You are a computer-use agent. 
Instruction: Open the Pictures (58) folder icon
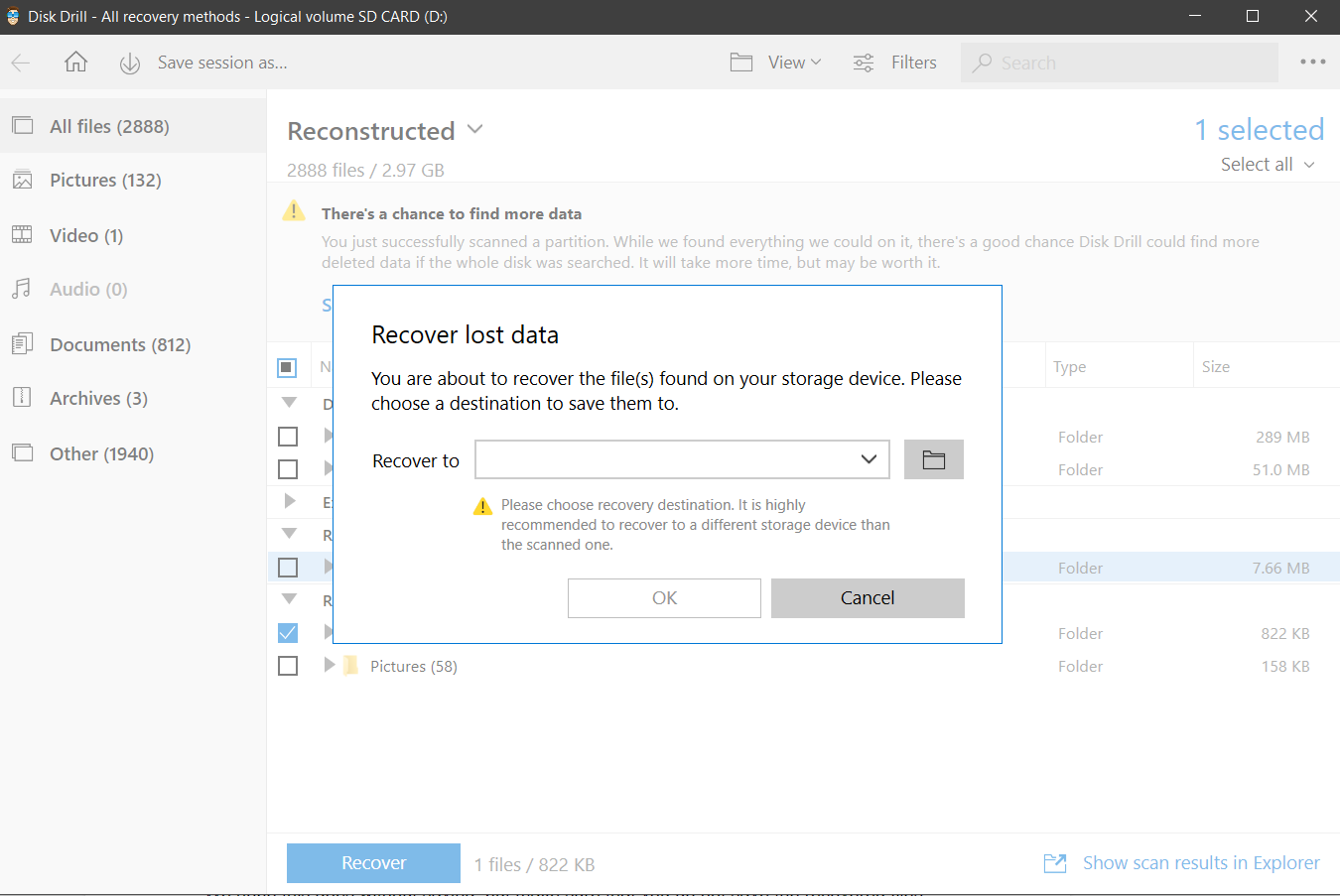click(350, 666)
